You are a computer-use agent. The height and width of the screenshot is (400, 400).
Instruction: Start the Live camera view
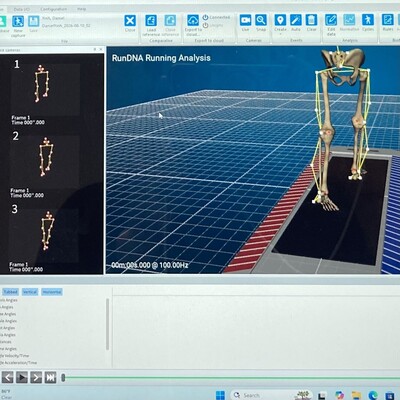246,20
